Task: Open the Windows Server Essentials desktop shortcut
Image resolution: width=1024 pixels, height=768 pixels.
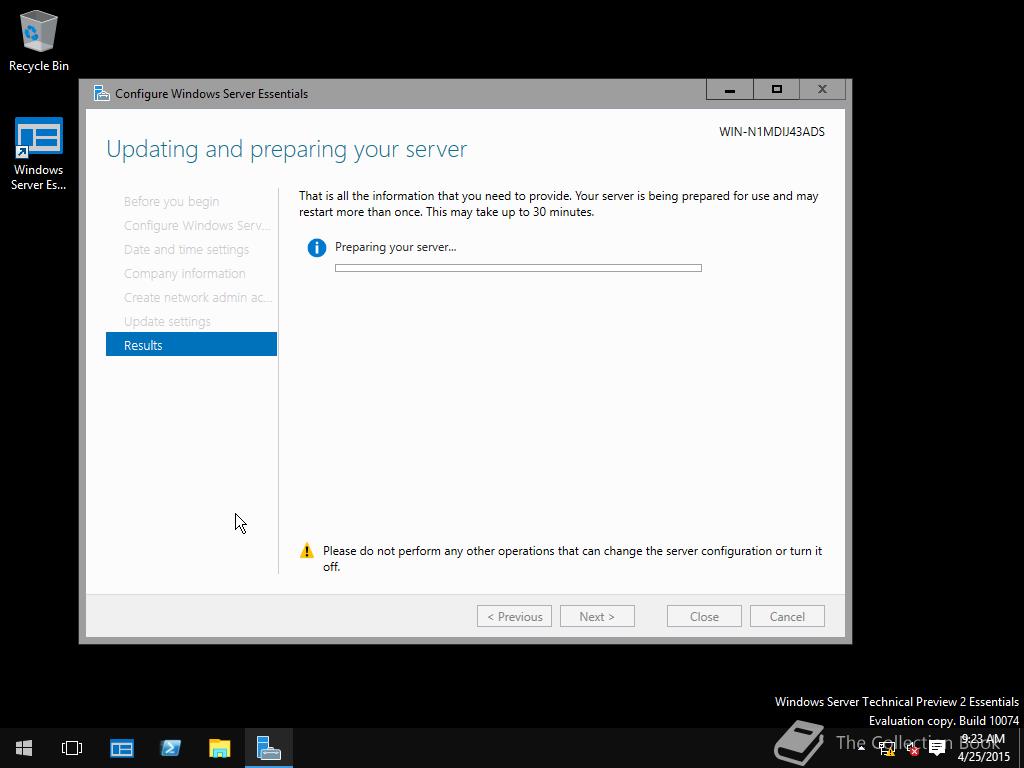Action: (39, 154)
